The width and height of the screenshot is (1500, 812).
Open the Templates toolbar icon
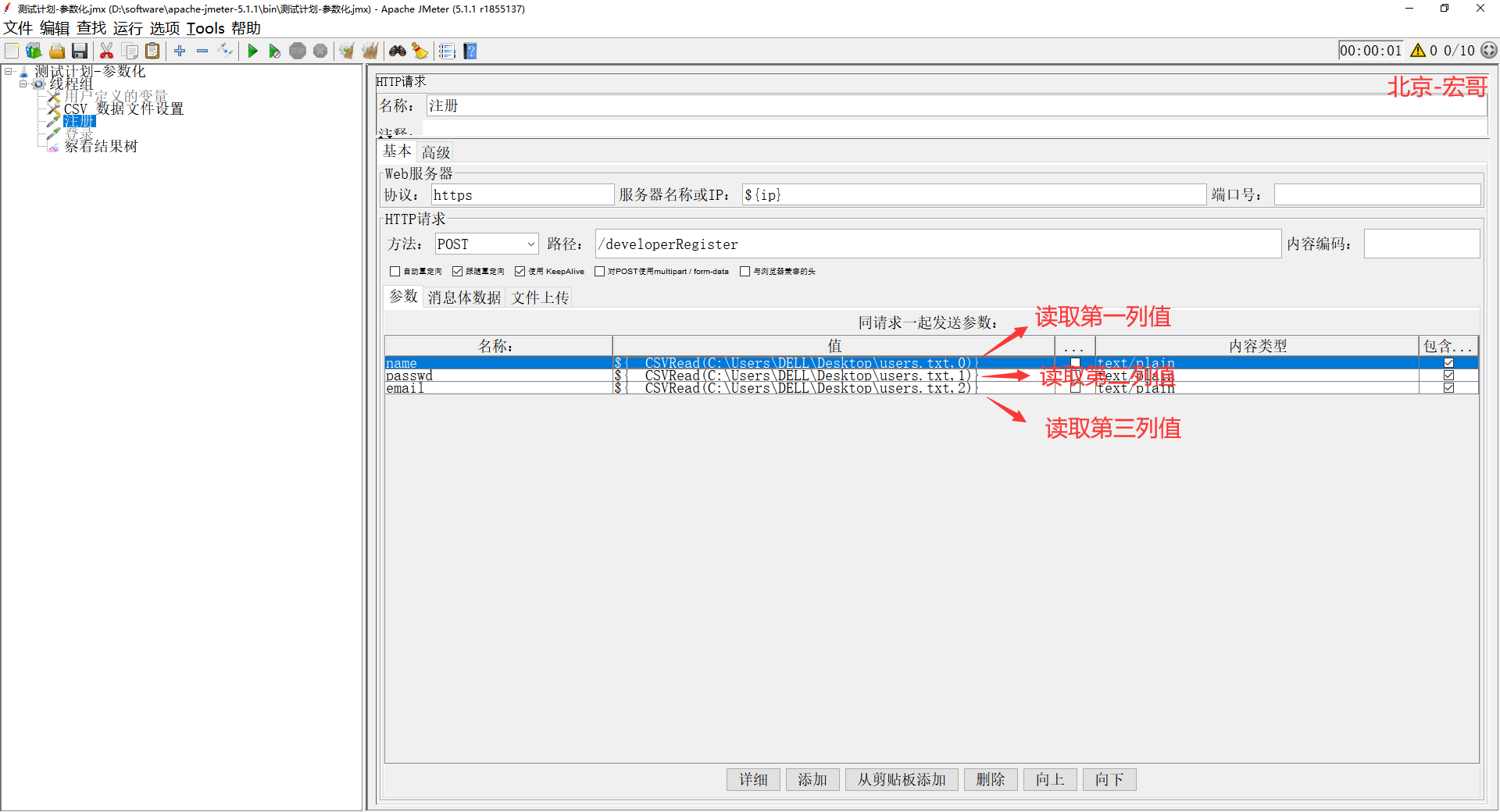pos(34,51)
